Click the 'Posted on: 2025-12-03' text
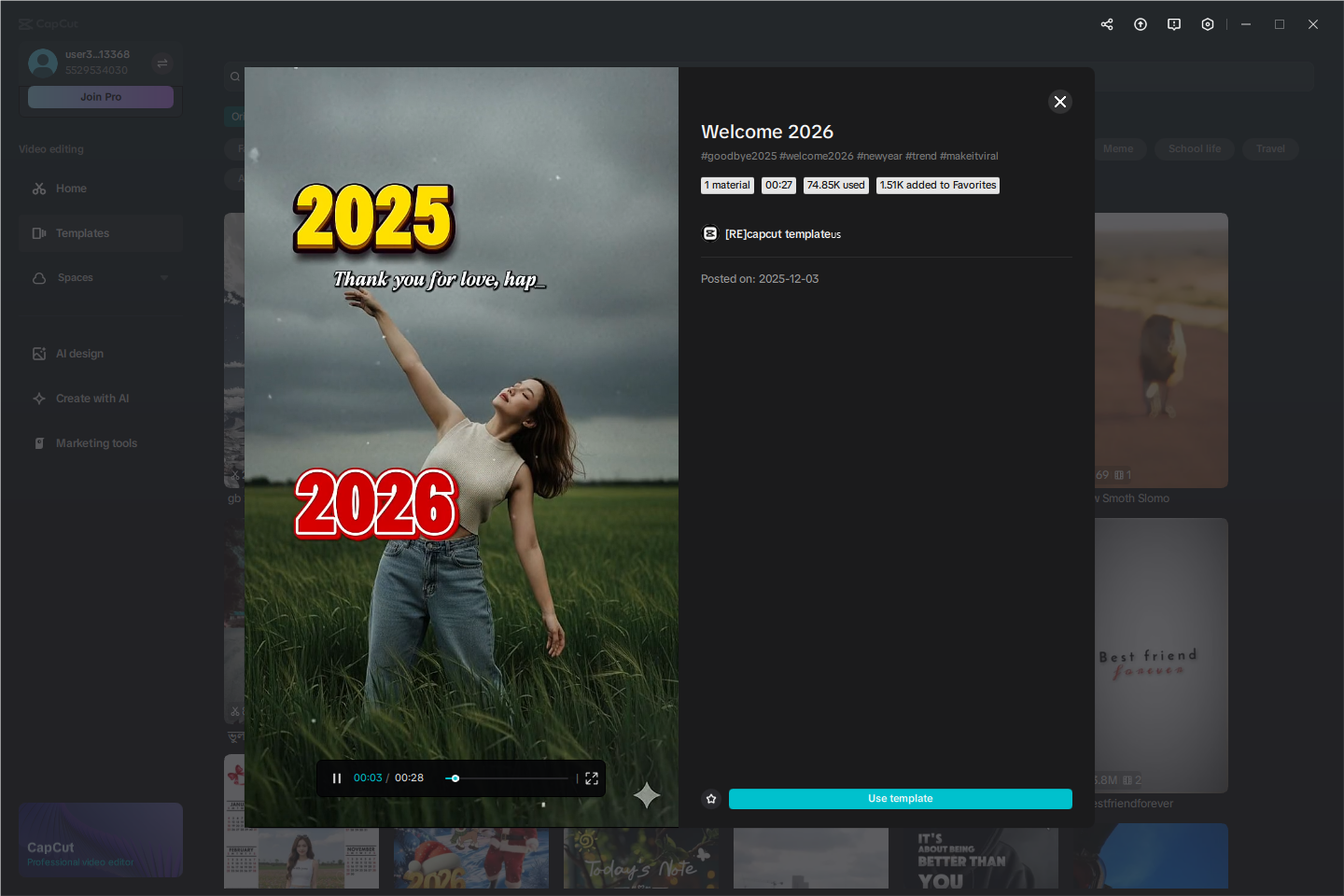Viewport: 1344px width, 896px height. click(x=760, y=279)
